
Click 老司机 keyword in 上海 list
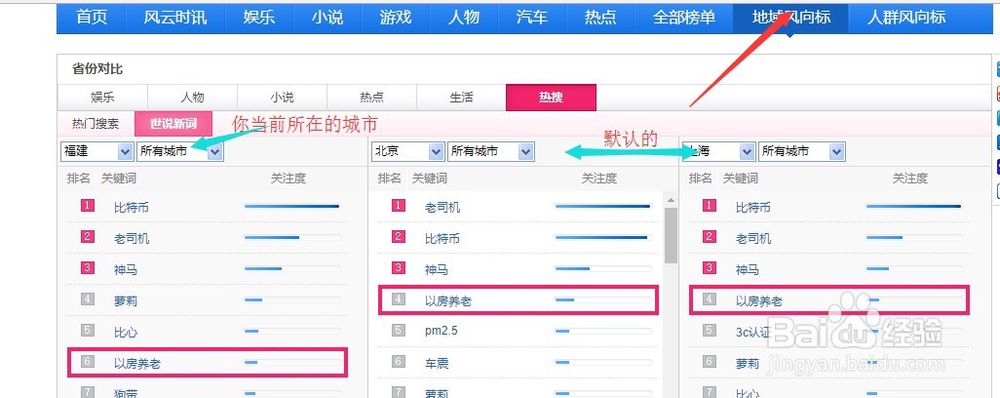point(753,239)
